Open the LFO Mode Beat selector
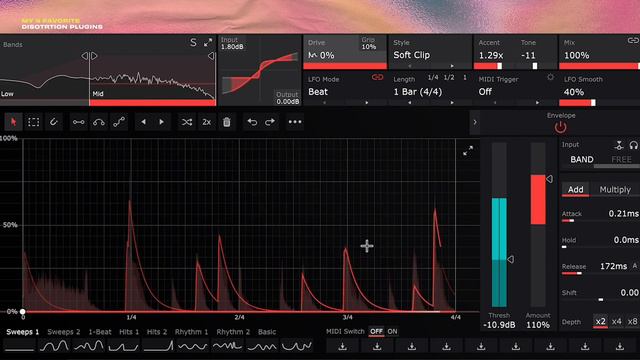This screenshot has height=360, width=640. pos(318,92)
